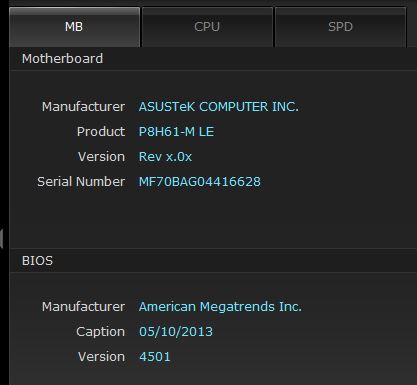Select the SPD tab

pos(340,27)
